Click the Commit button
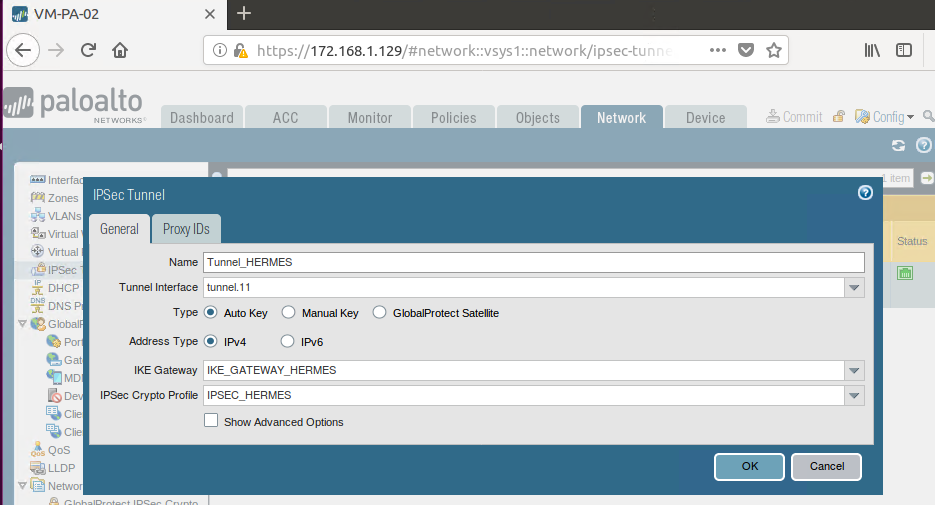This screenshot has width=941, height=505. (795, 116)
